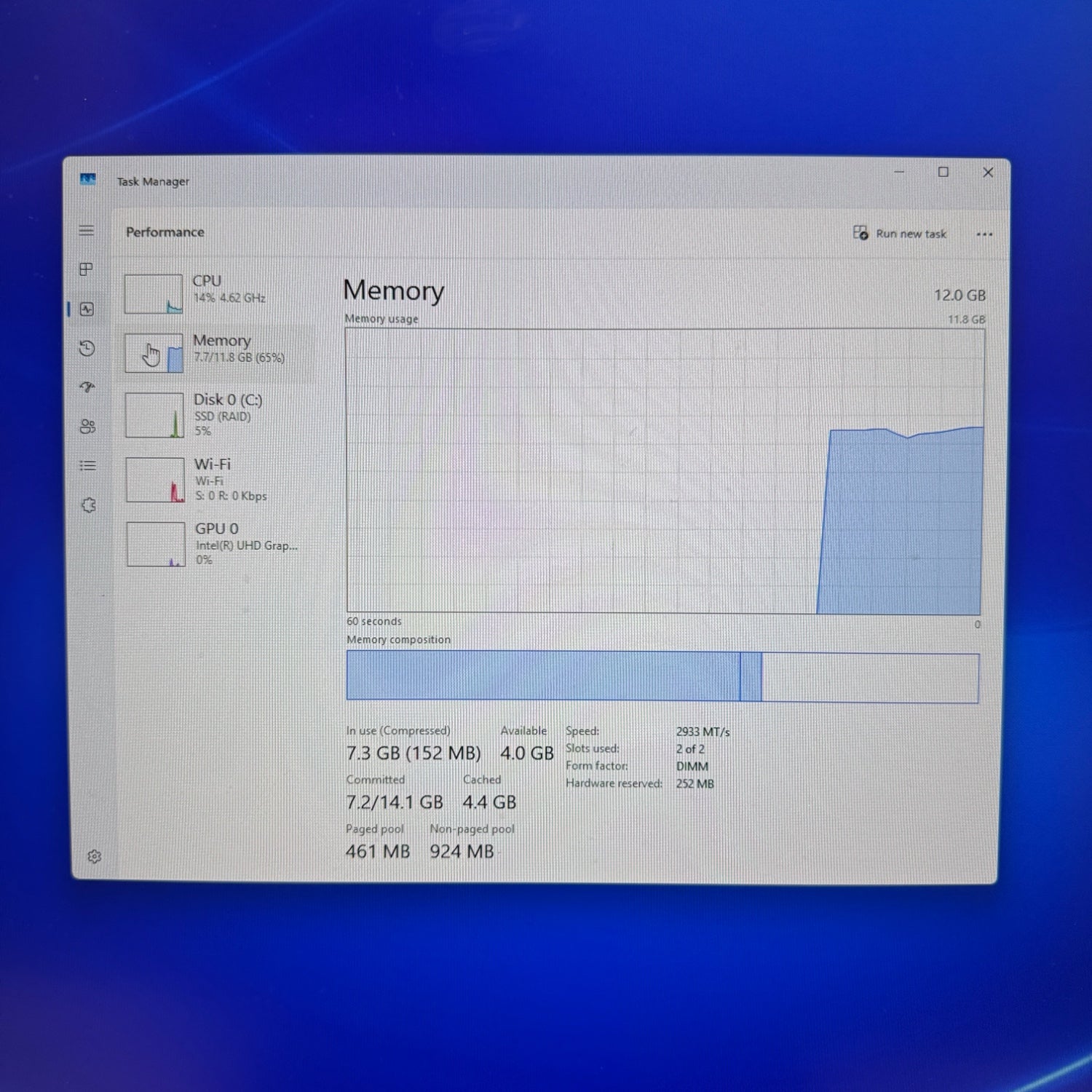The height and width of the screenshot is (1092, 1092).
Task: Open the hamburger navigation menu
Action: [87, 231]
